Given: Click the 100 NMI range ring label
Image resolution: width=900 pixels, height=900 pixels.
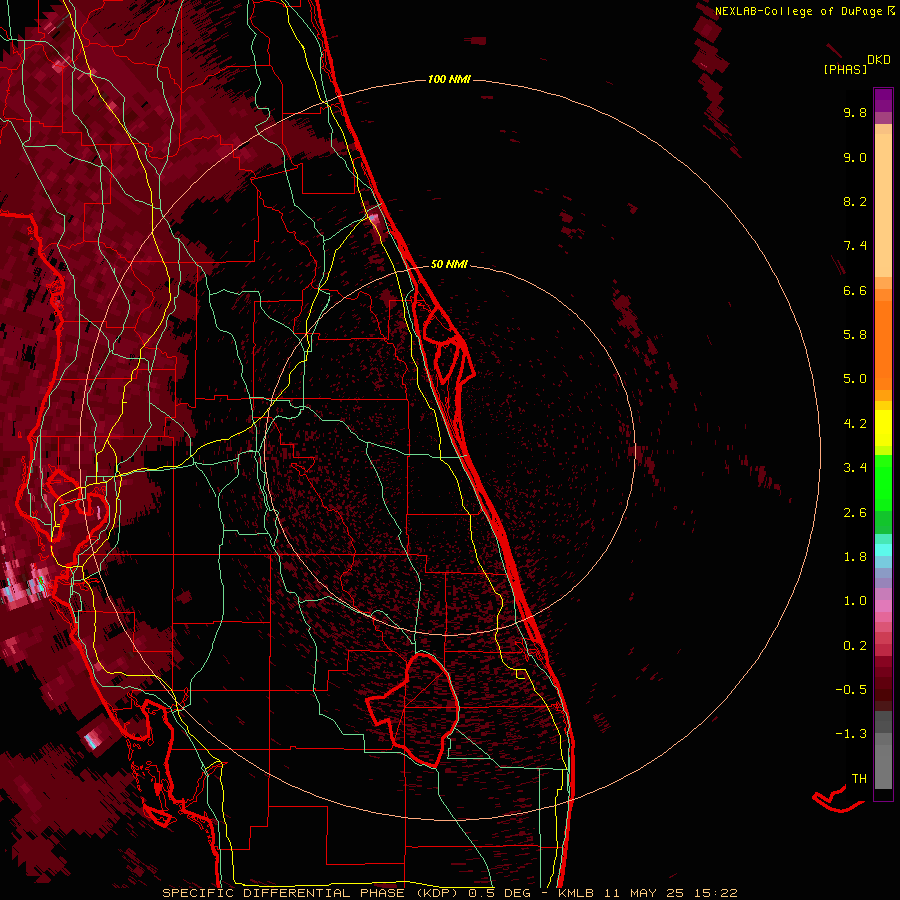Looking at the screenshot, I should [x=449, y=79].
